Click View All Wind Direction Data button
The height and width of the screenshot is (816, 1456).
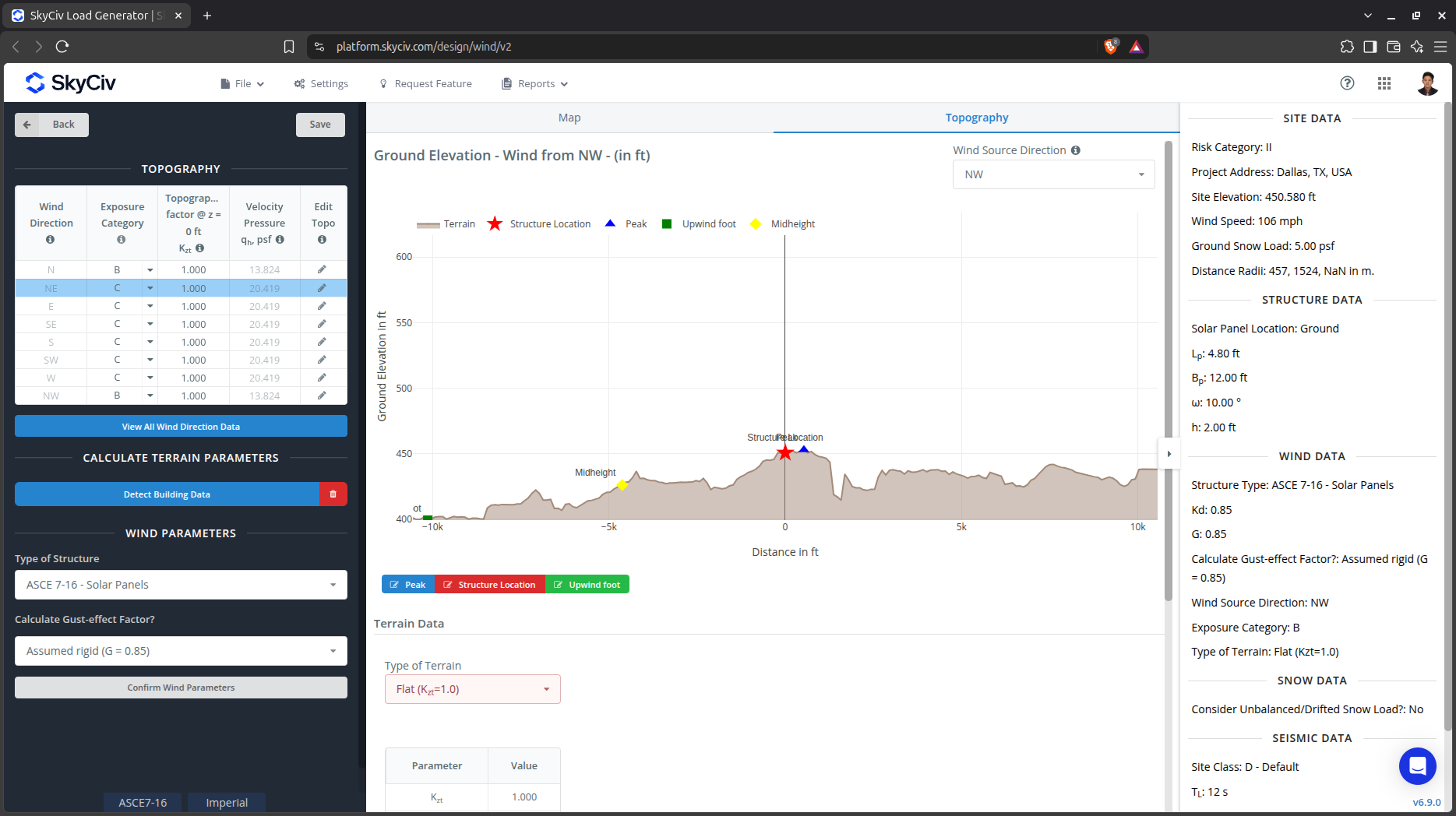(x=181, y=426)
